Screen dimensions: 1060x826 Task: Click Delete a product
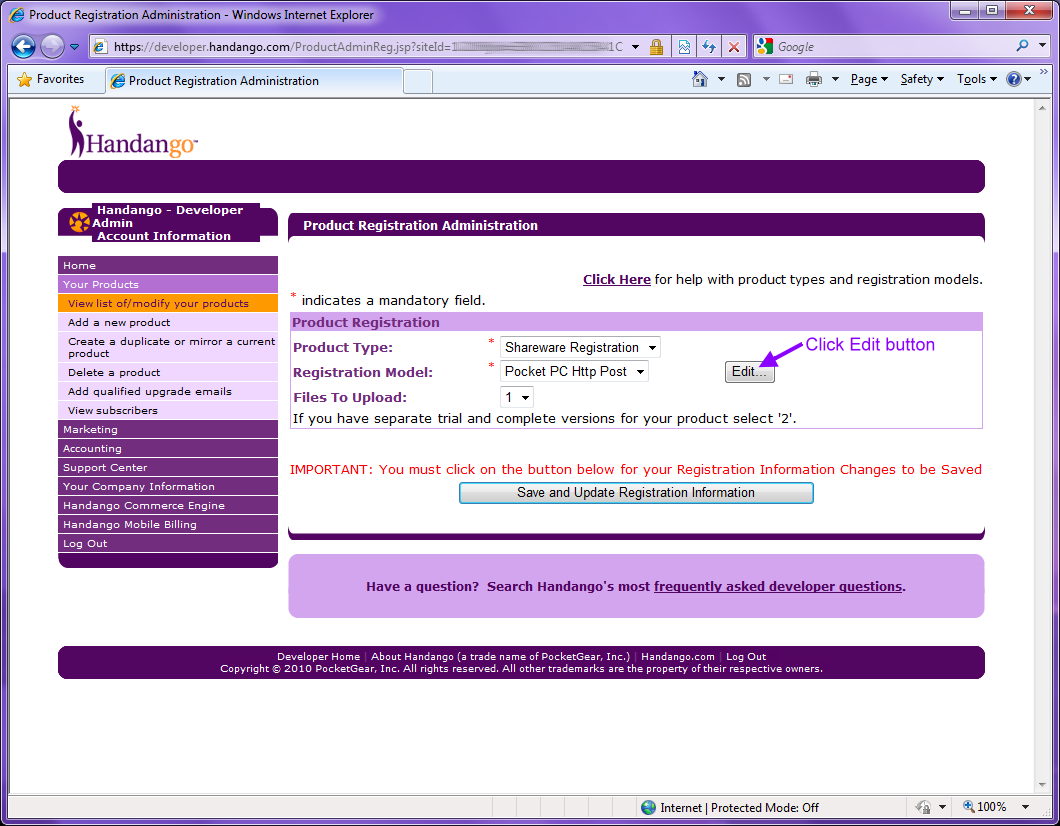[168, 372]
